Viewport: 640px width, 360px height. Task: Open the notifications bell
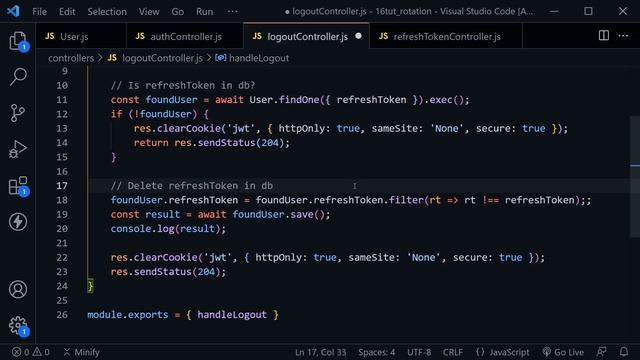coord(624,352)
